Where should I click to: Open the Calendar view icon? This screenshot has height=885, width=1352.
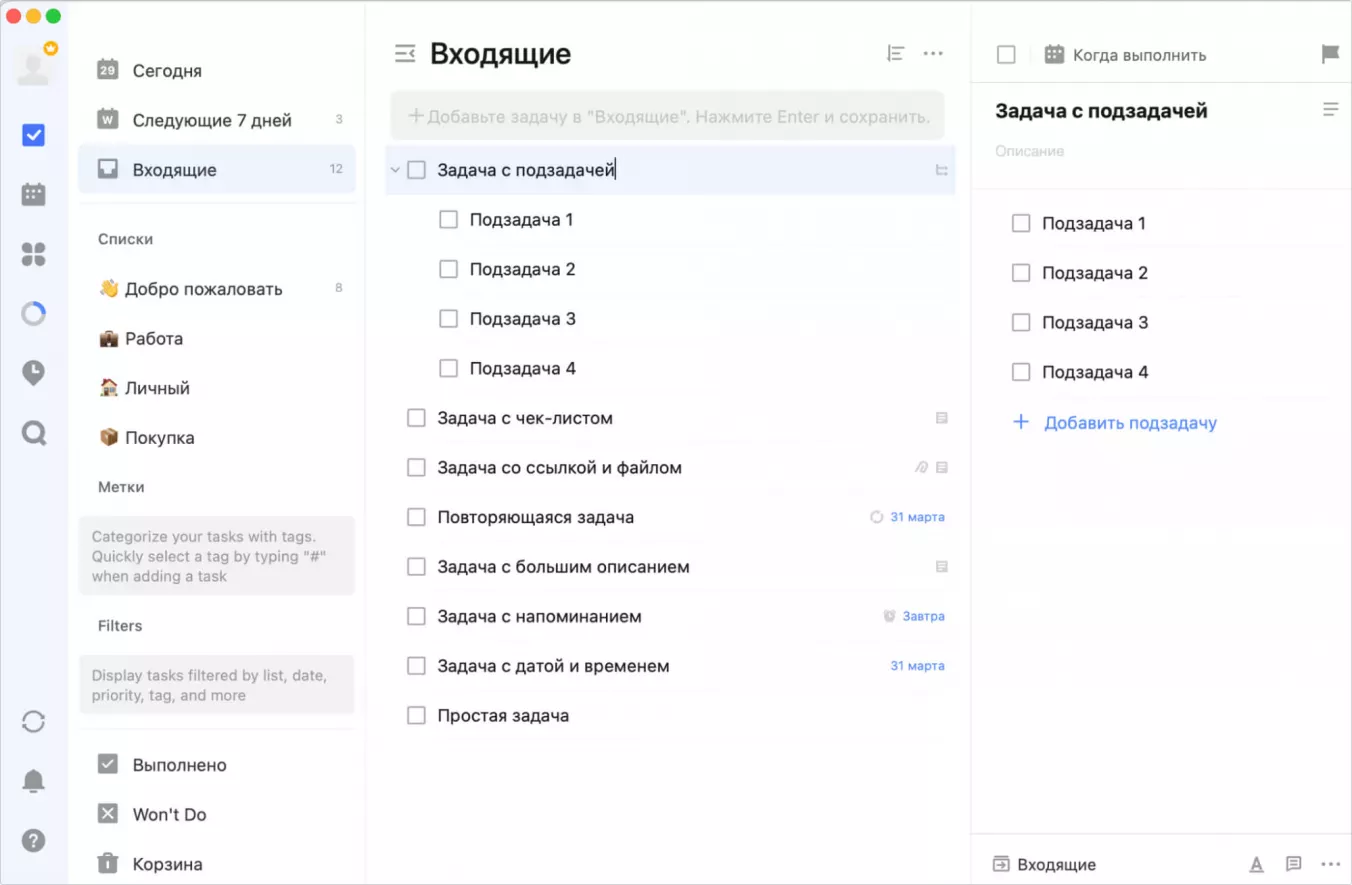coord(33,195)
